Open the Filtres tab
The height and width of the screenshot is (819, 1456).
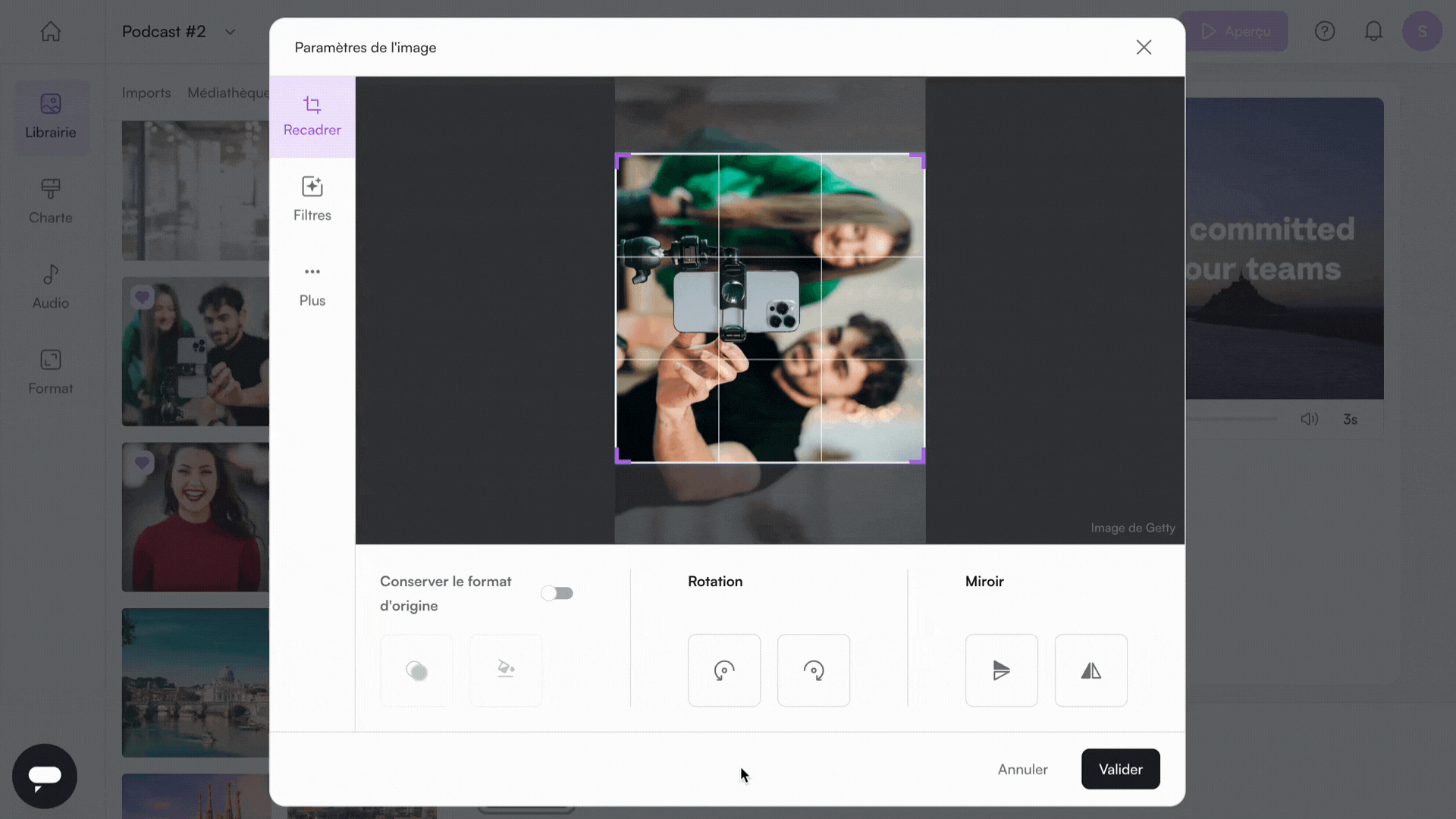(312, 199)
